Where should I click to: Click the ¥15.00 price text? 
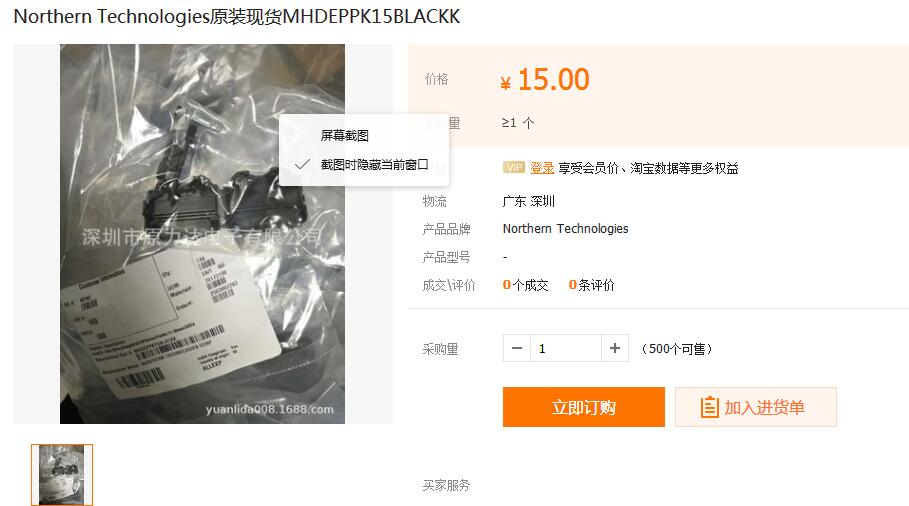point(545,79)
